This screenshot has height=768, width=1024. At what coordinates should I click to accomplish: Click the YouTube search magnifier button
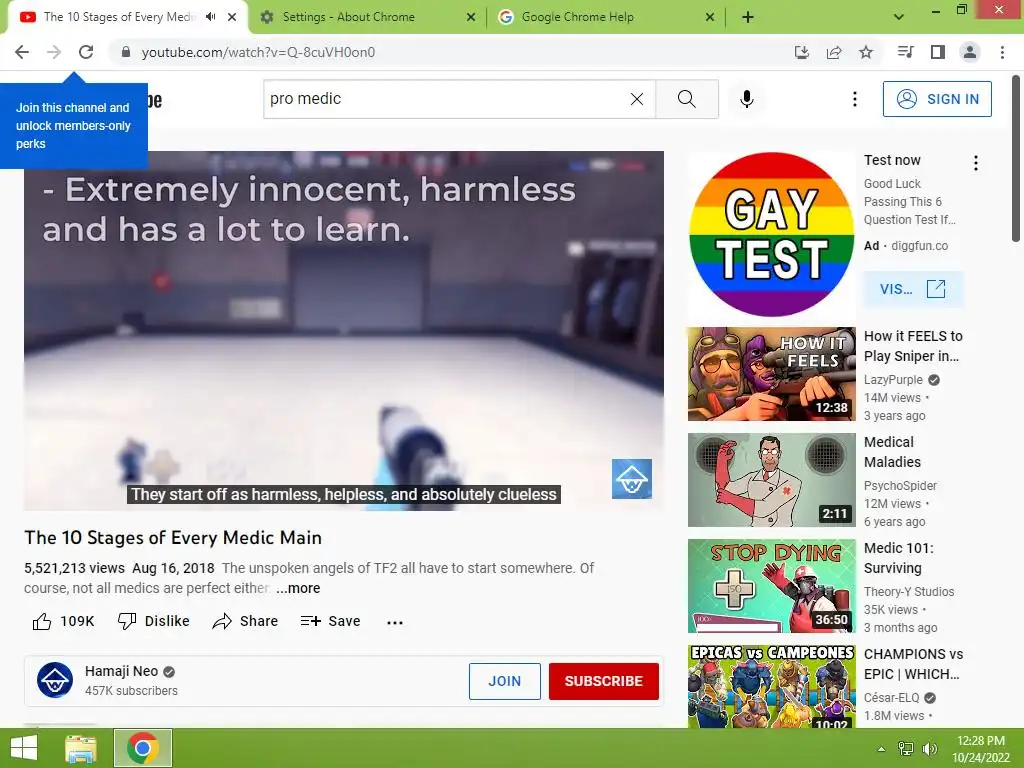point(687,99)
